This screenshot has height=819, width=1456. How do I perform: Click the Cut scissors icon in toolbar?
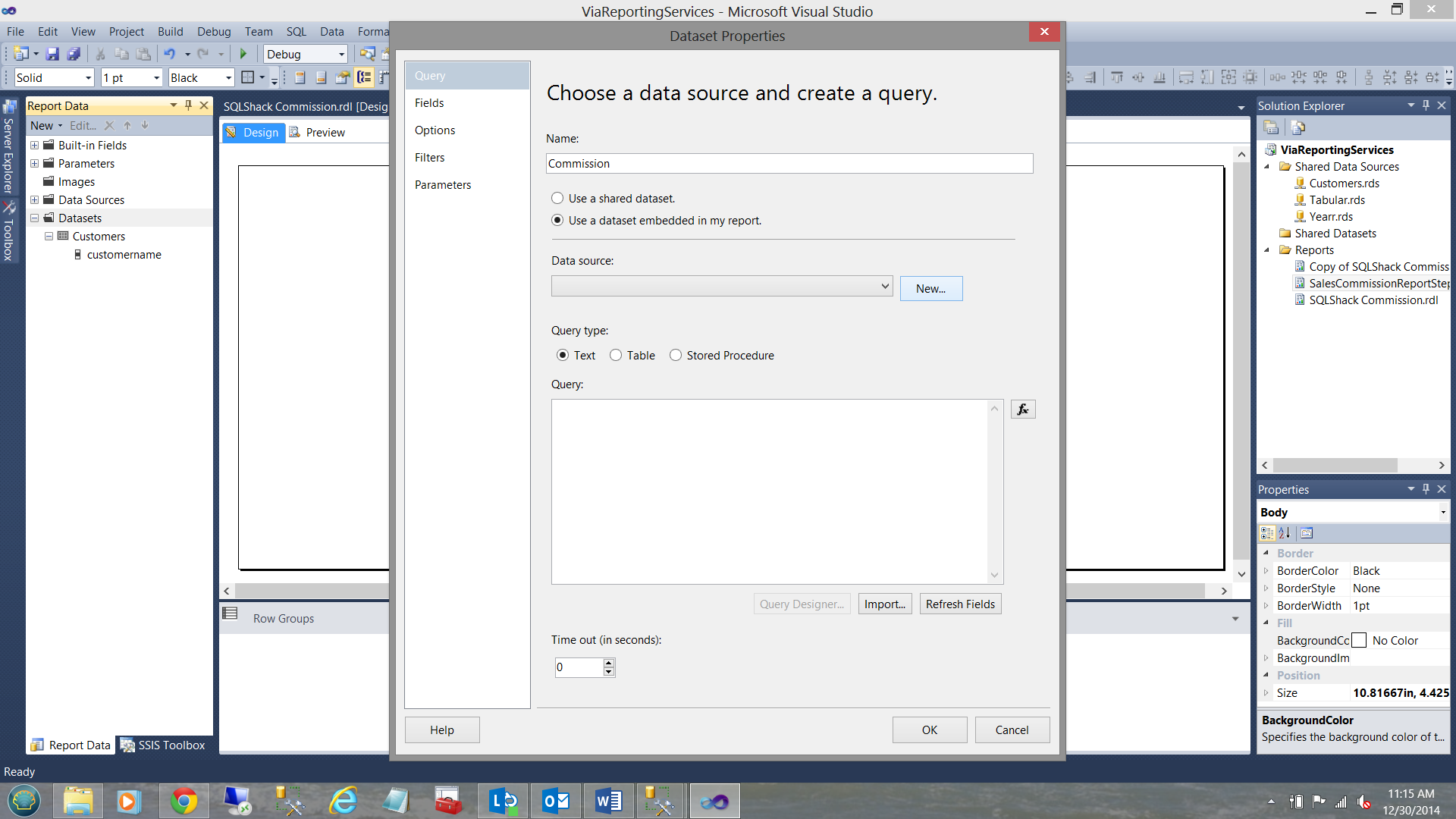tap(99, 54)
